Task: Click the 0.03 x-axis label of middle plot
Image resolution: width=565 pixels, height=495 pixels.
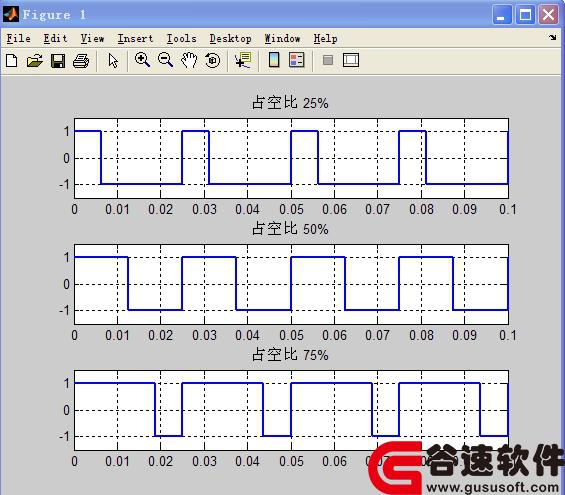Action: coord(204,335)
